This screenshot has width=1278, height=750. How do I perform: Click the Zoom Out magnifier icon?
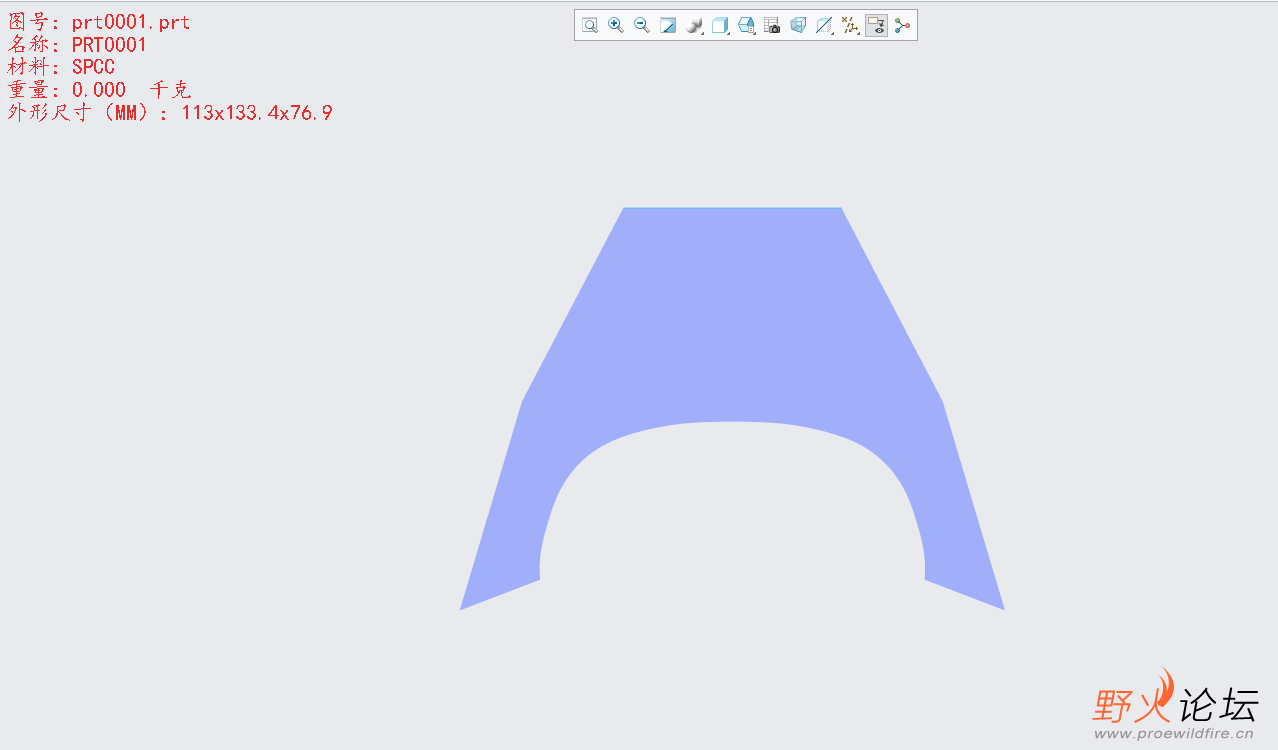pyautogui.click(x=642, y=26)
